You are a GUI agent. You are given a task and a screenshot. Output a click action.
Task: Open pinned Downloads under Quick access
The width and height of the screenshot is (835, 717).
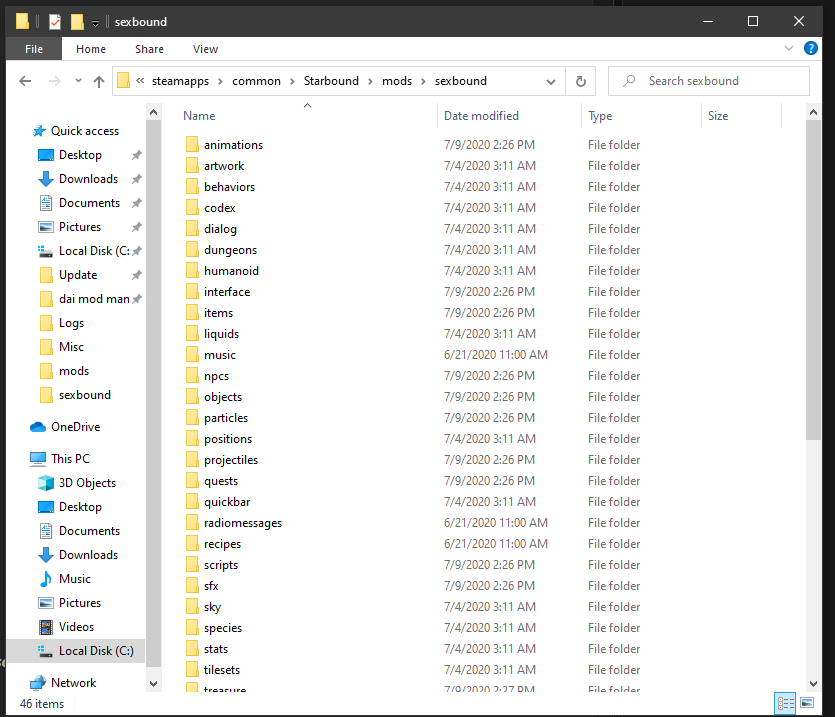tap(88, 179)
